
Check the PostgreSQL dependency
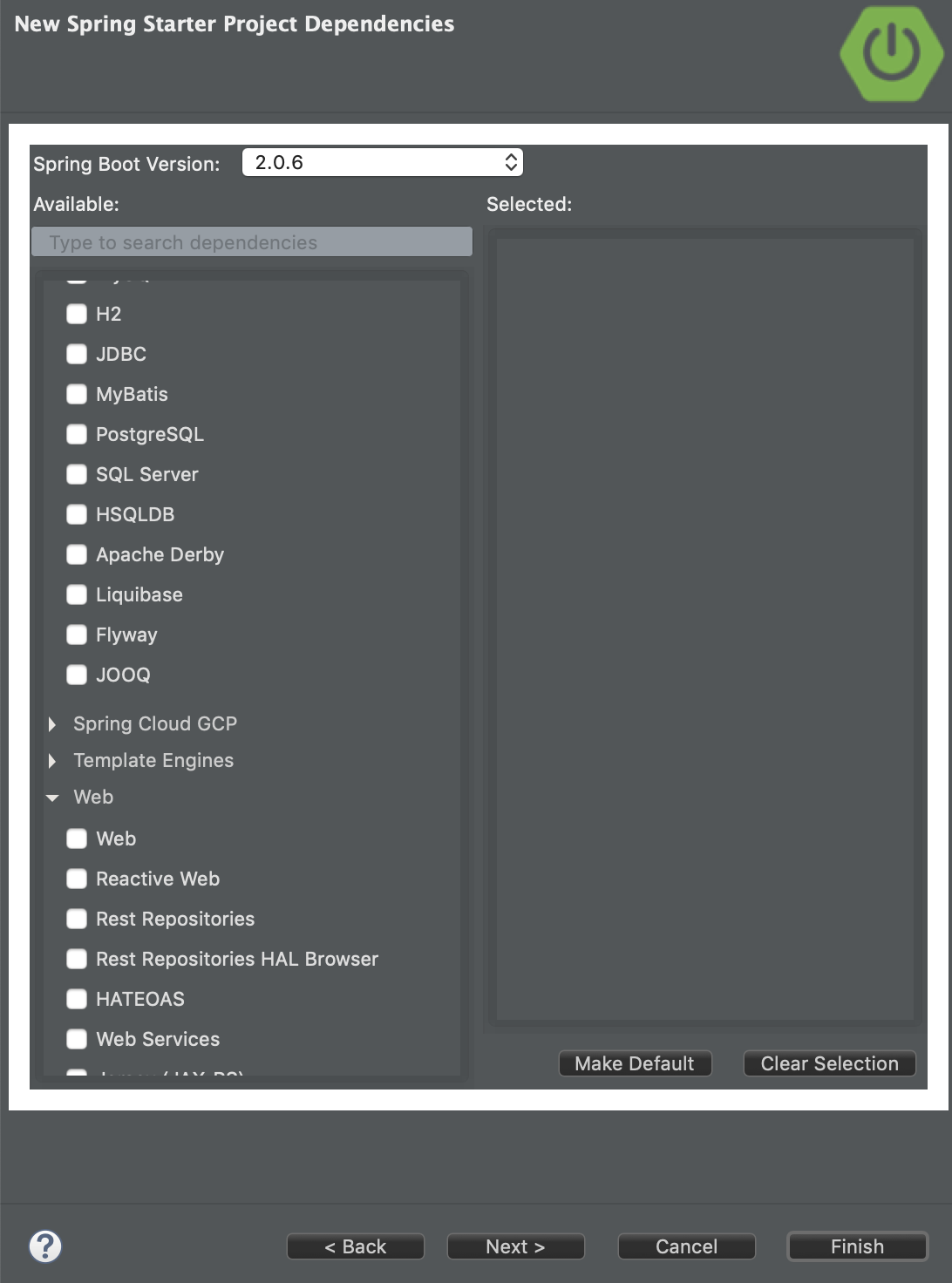point(77,434)
